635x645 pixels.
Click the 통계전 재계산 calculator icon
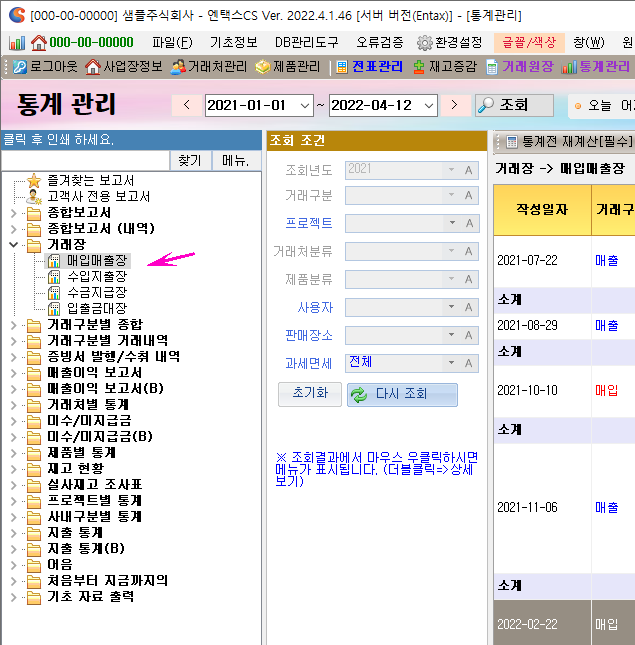point(512,142)
